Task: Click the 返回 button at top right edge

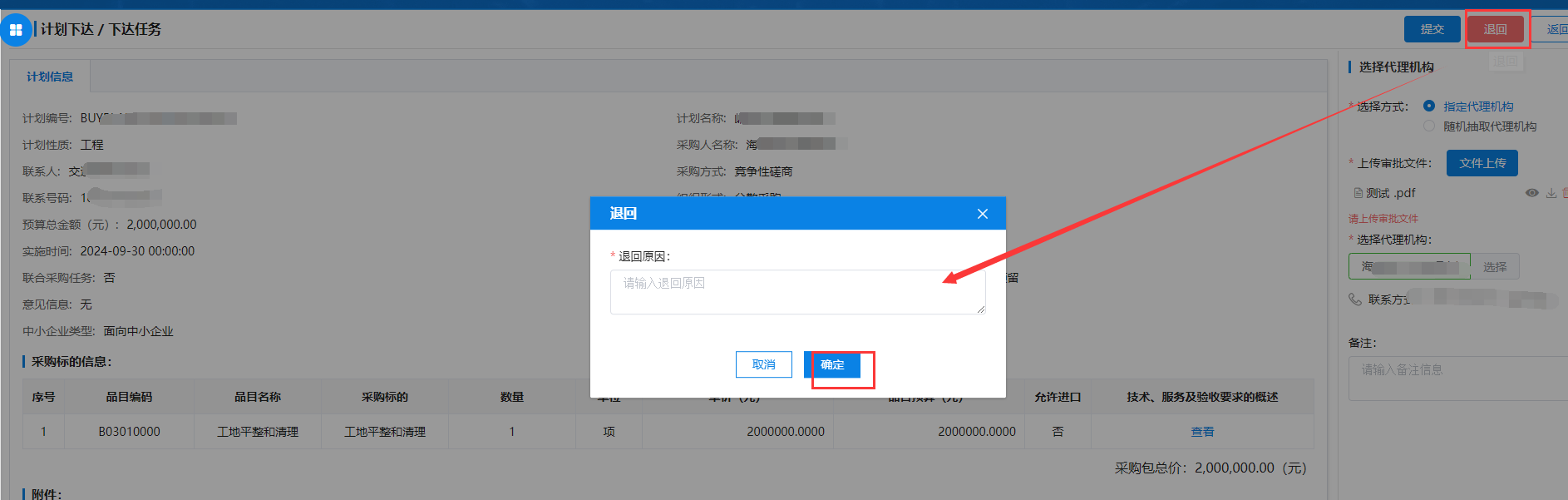Action: 1552,29
